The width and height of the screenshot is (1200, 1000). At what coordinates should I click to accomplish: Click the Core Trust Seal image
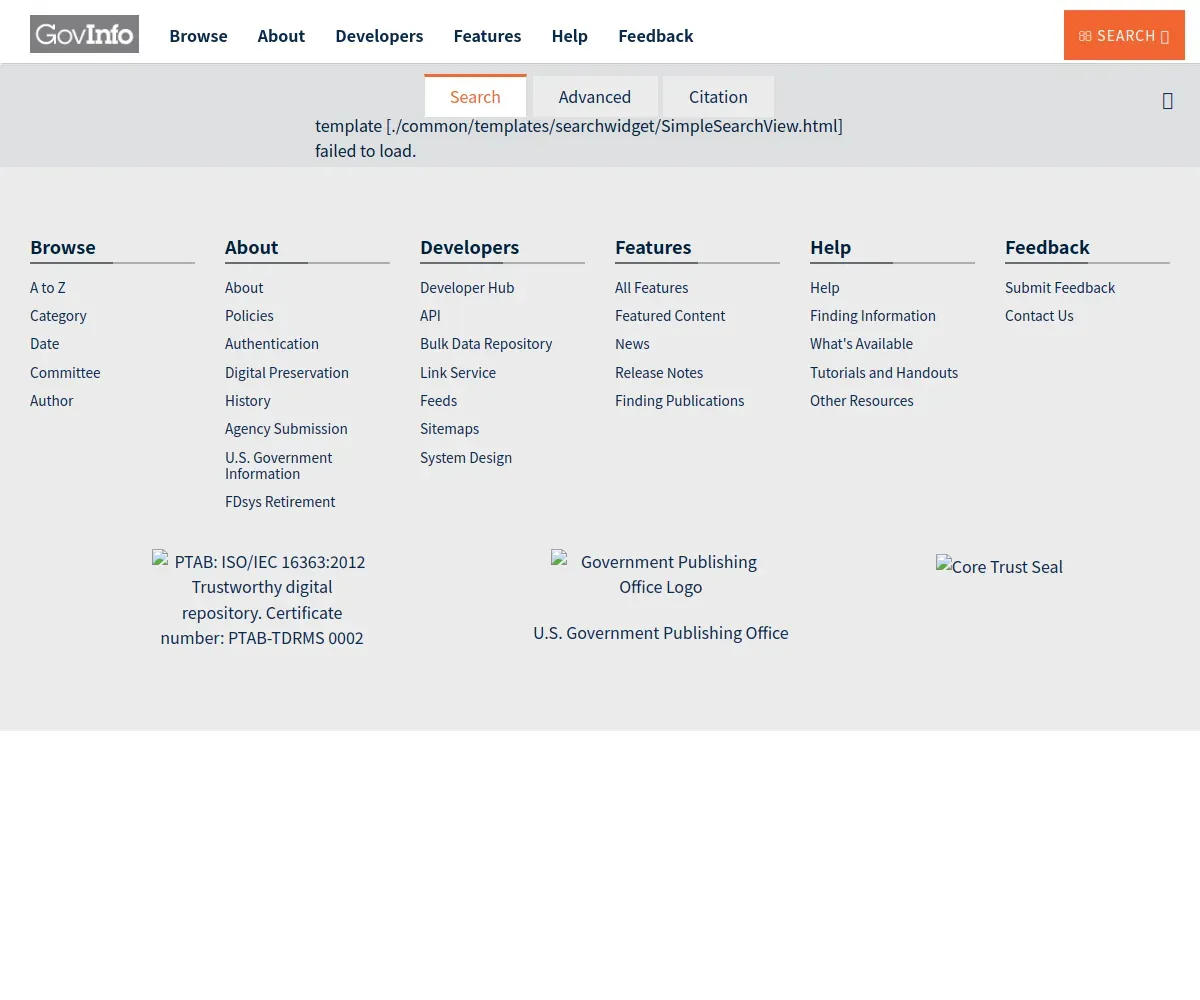999,567
